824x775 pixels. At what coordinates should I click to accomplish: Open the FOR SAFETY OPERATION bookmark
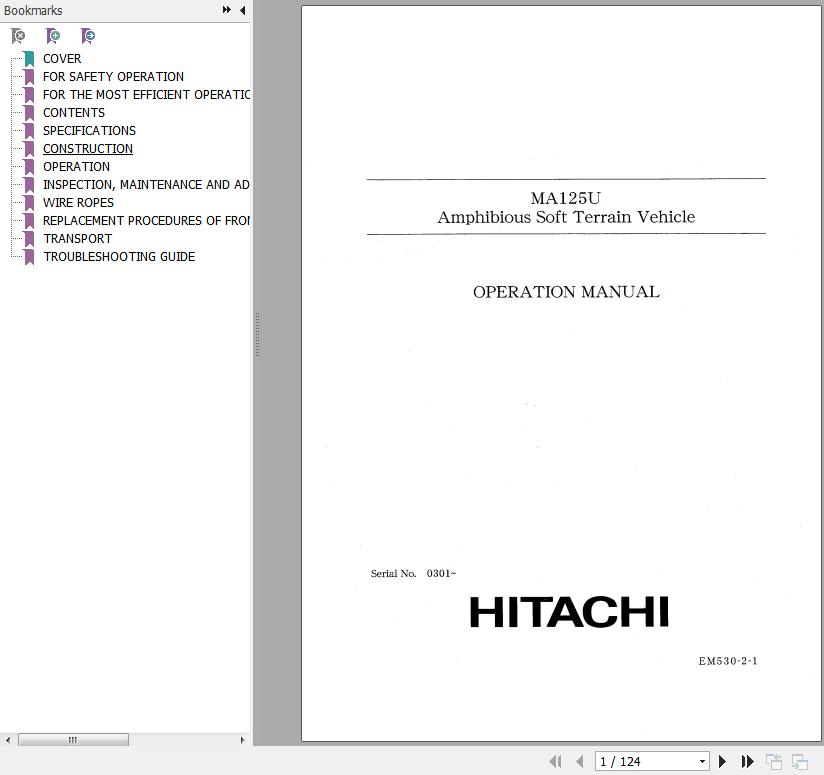pos(114,77)
